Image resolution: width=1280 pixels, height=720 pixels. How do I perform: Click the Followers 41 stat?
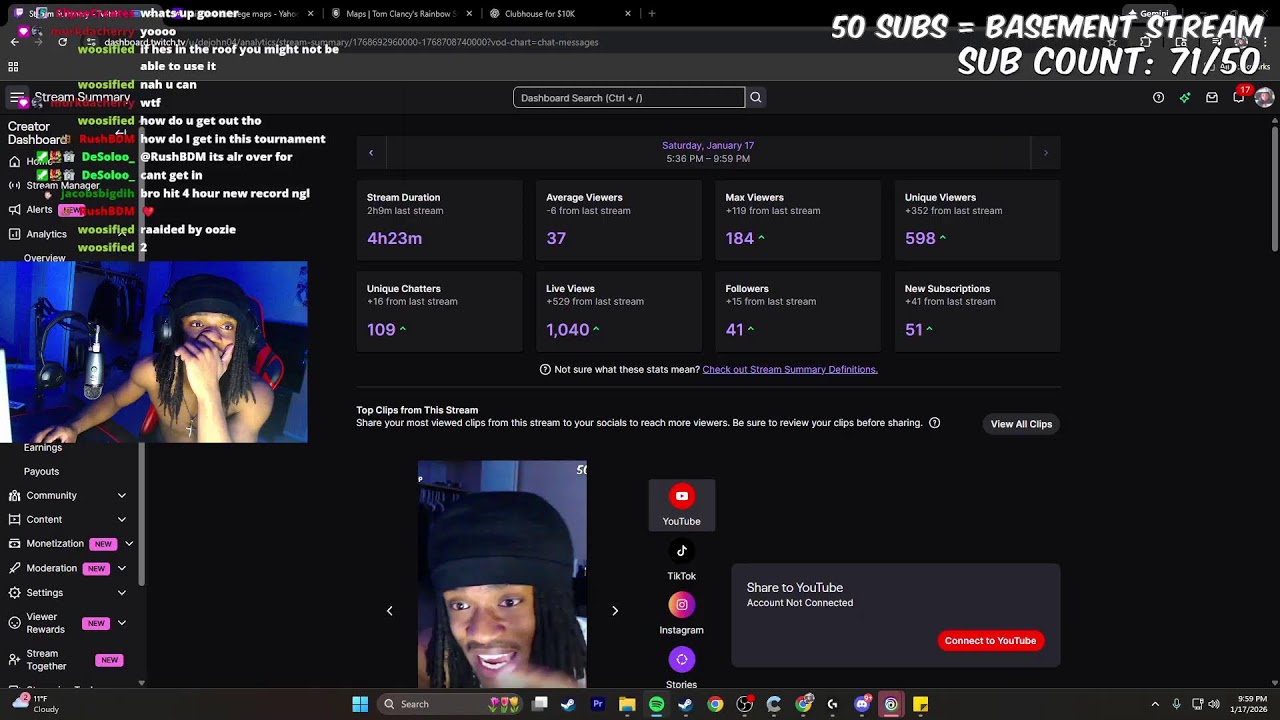[798, 311]
